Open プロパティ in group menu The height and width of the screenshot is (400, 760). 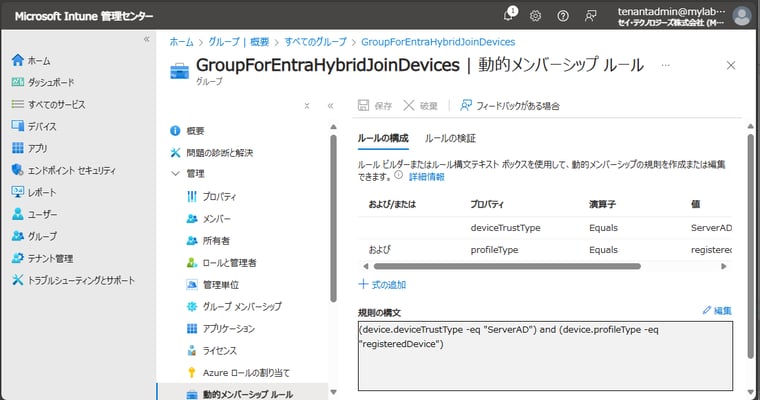pyautogui.click(x=211, y=196)
